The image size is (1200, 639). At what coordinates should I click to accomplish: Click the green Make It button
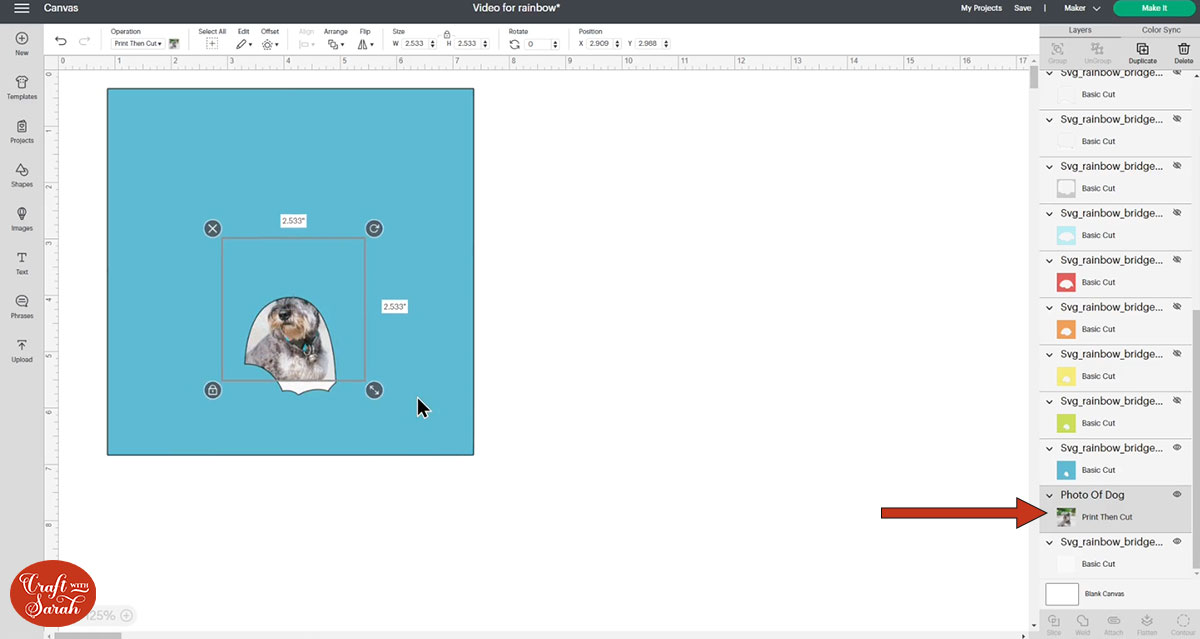point(1154,7)
